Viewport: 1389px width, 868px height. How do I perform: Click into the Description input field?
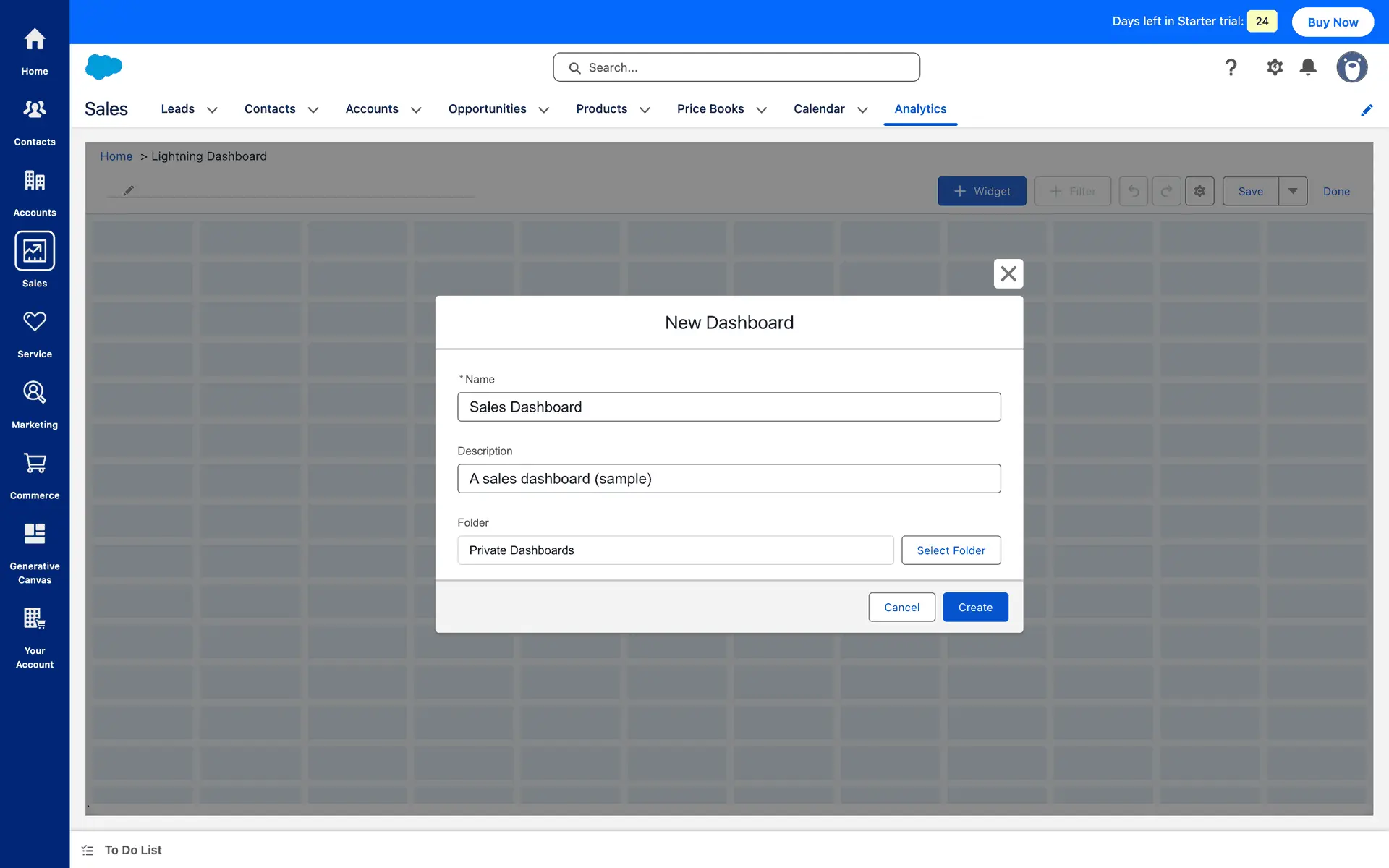[x=729, y=479]
